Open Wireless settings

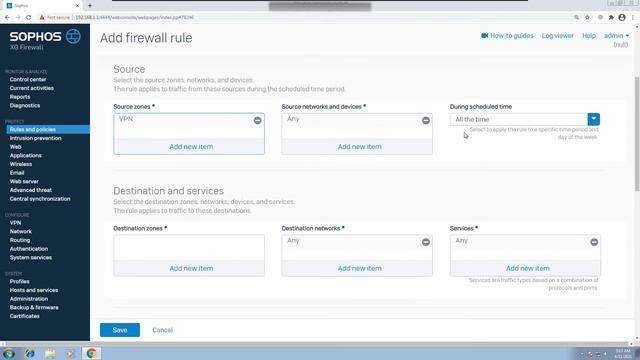click(21, 164)
